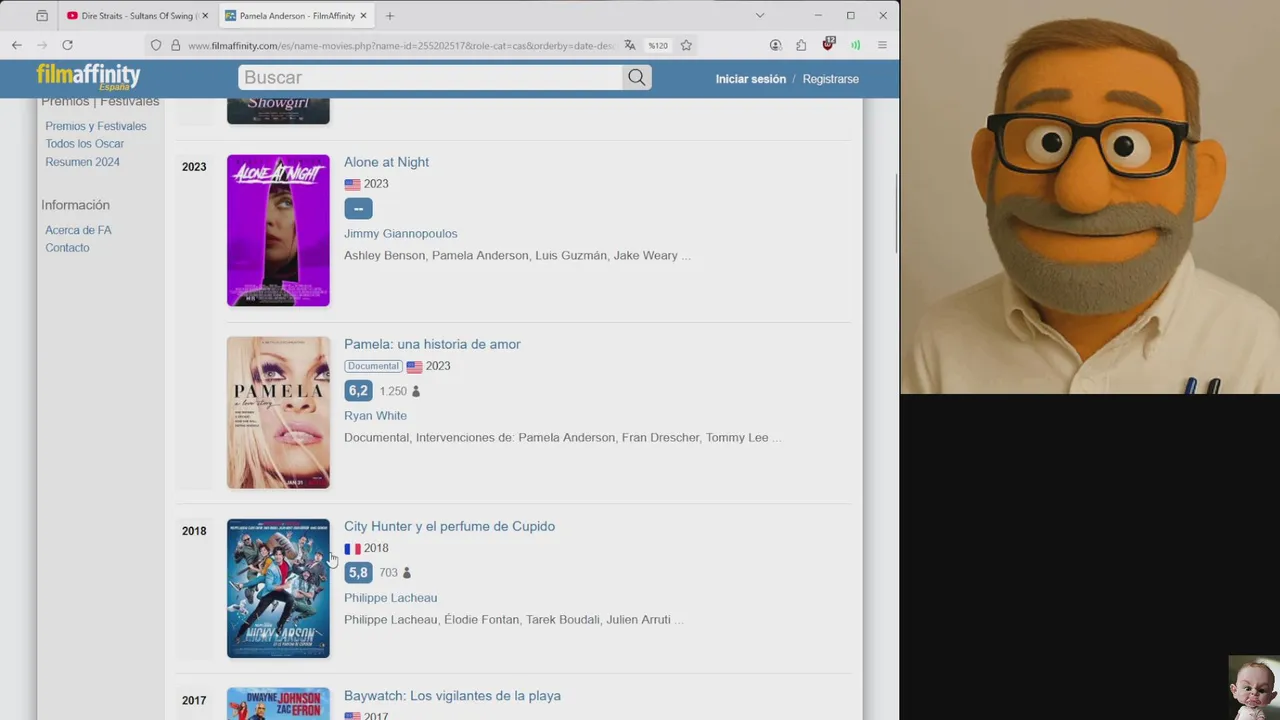View site security padlock info

pyautogui.click(x=176, y=45)
